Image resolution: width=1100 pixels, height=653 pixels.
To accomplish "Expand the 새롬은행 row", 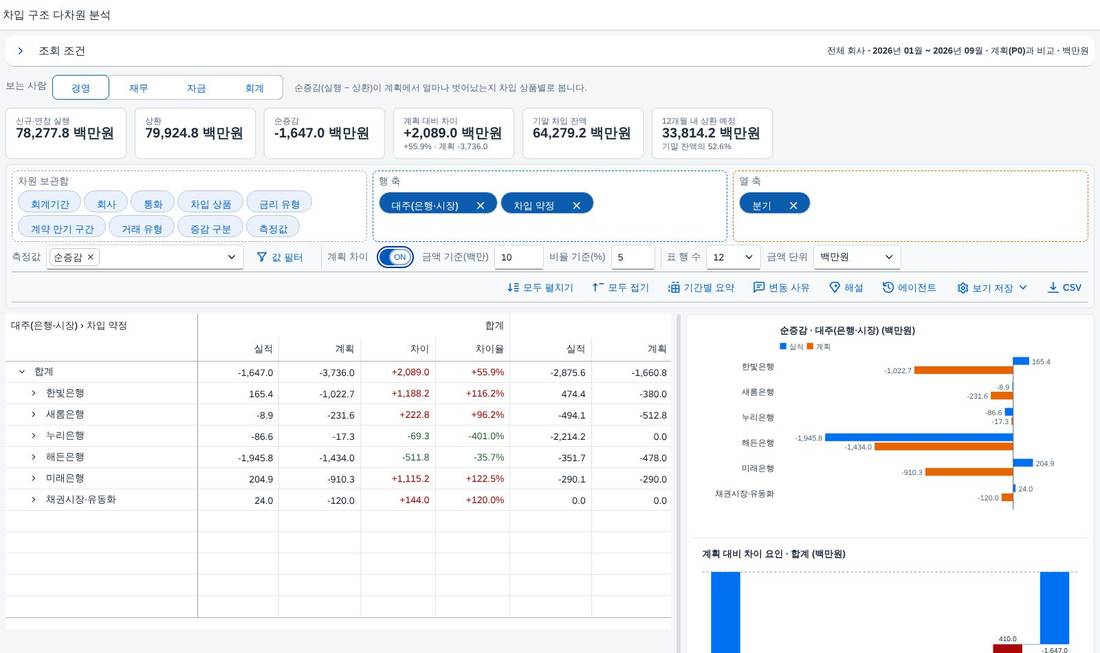I will tap(33, 415).
